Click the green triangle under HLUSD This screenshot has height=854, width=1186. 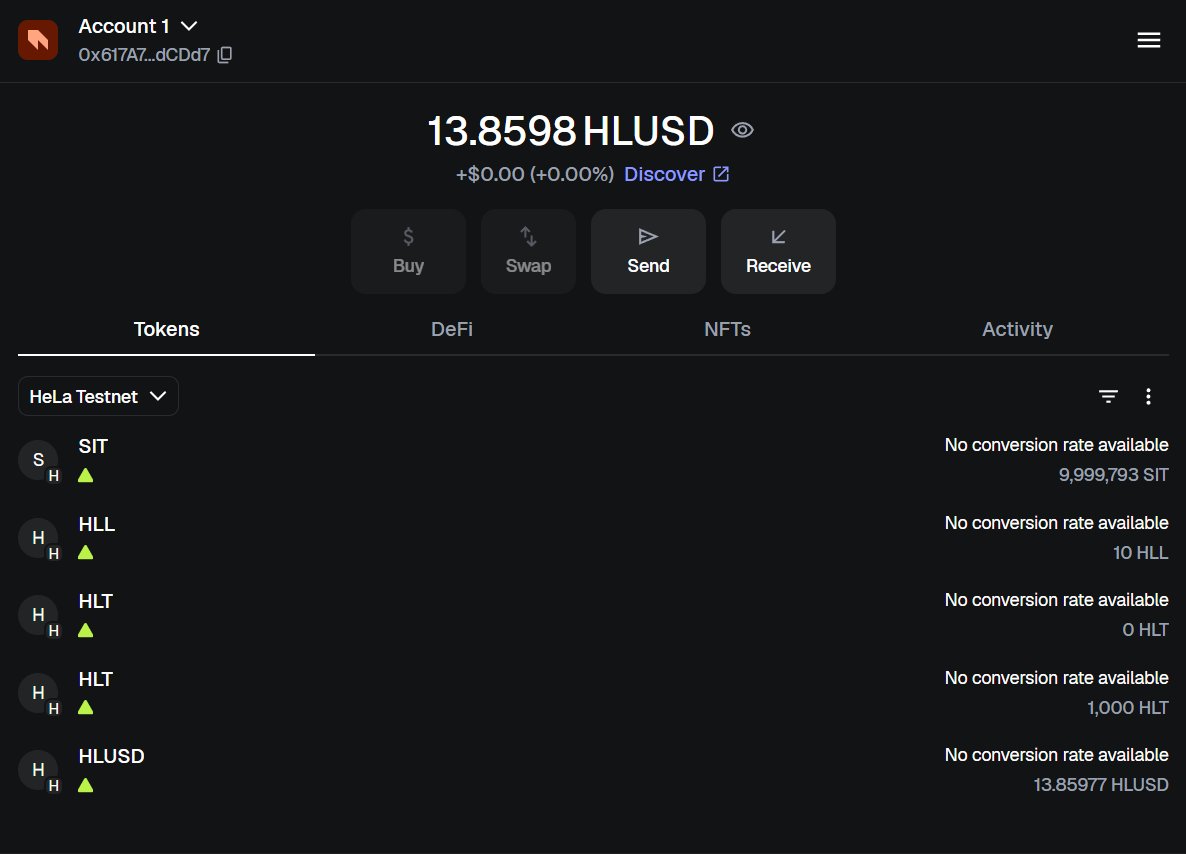tap(85, 785)
